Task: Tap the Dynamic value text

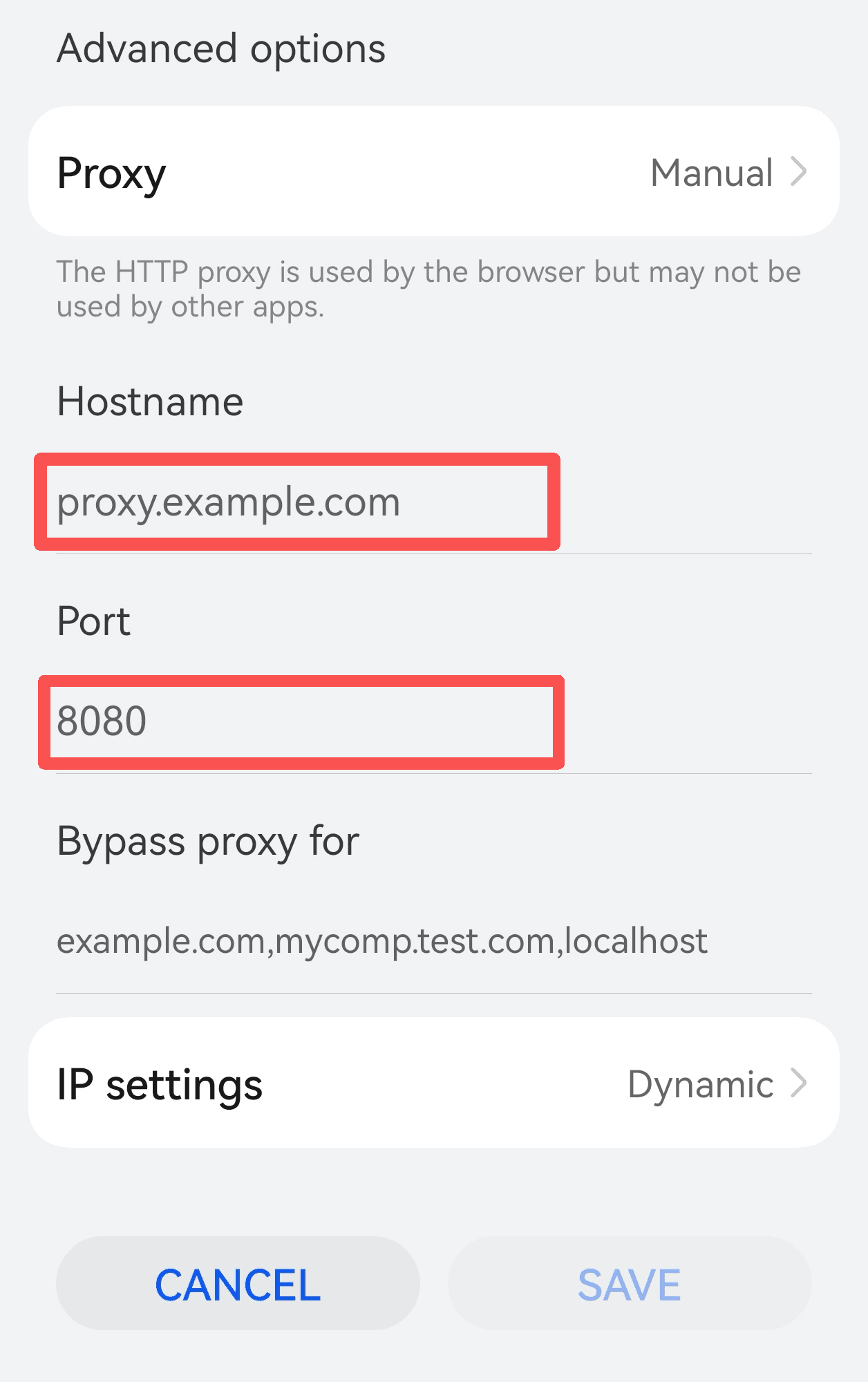Action: point(700,1085)
